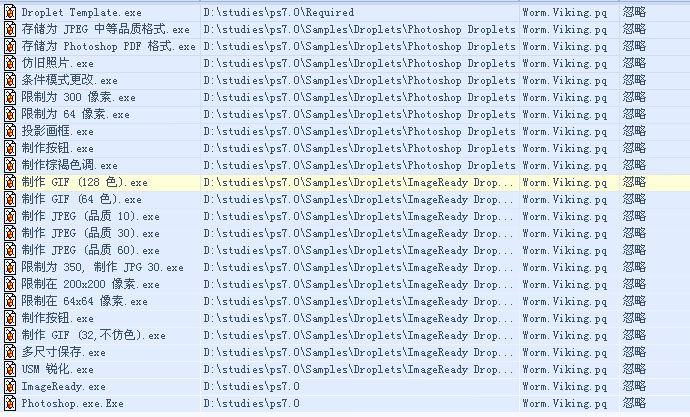Click 忽略 in the 投影画框.exe row

pyautogui.click(x=634, y=131)
